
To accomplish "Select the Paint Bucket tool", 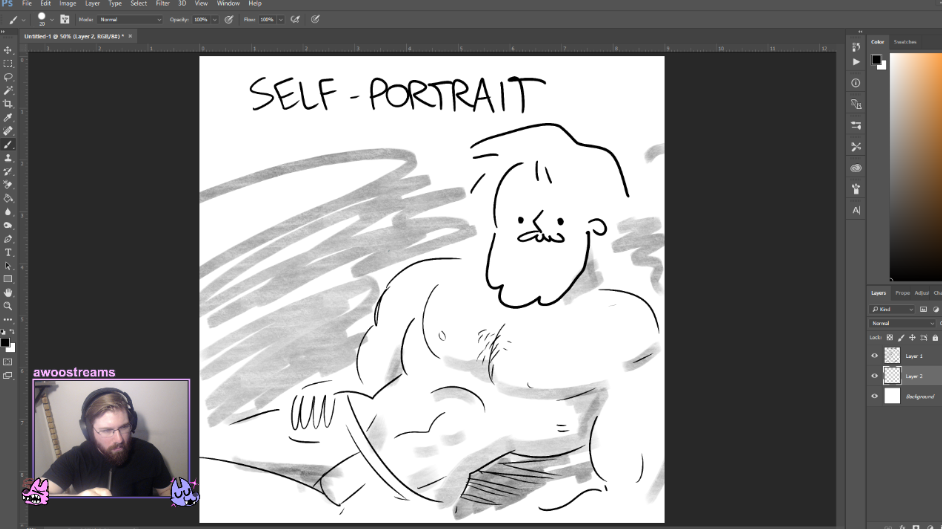I will 8,199.
